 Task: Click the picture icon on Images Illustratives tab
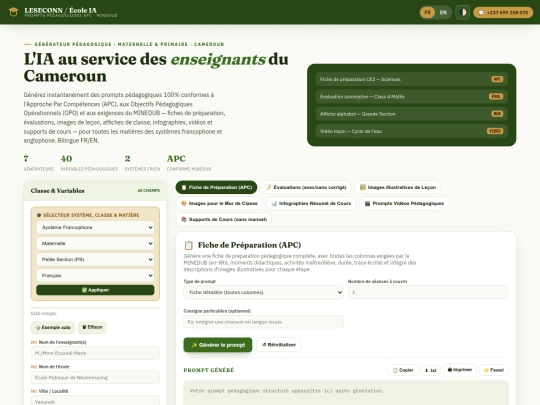click(363, 187)
